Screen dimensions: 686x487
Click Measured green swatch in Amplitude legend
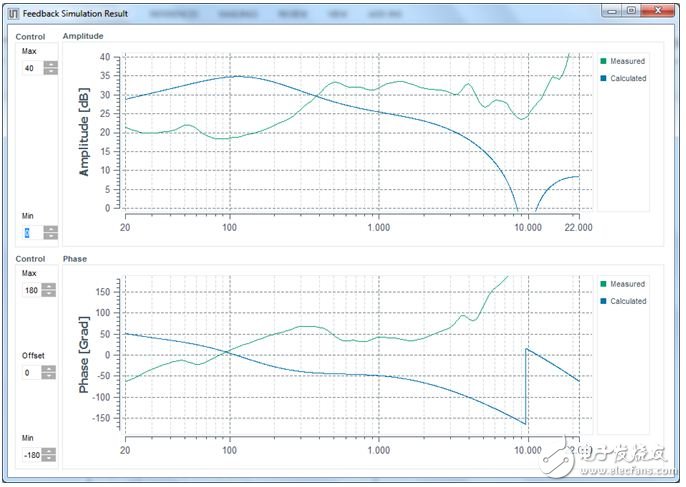pyautogui.click(x=604, y=61)
